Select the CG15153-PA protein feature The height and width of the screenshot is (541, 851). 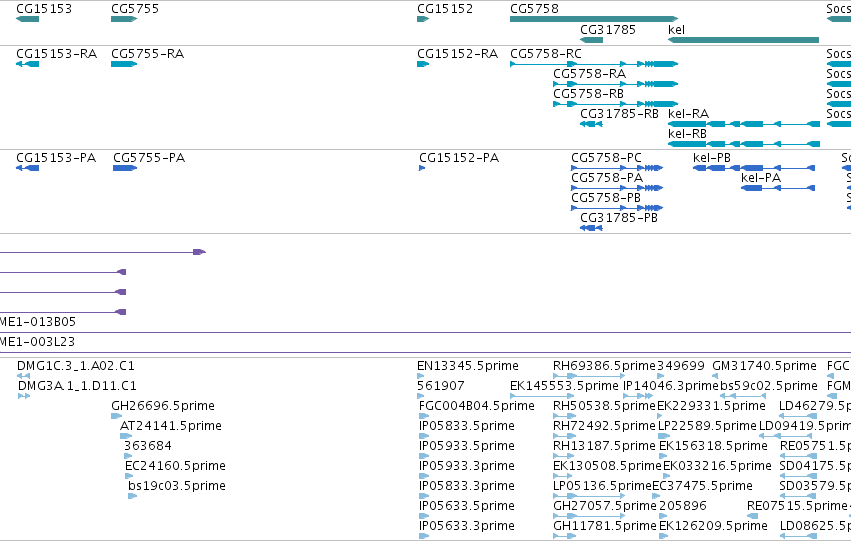[28, 168]
